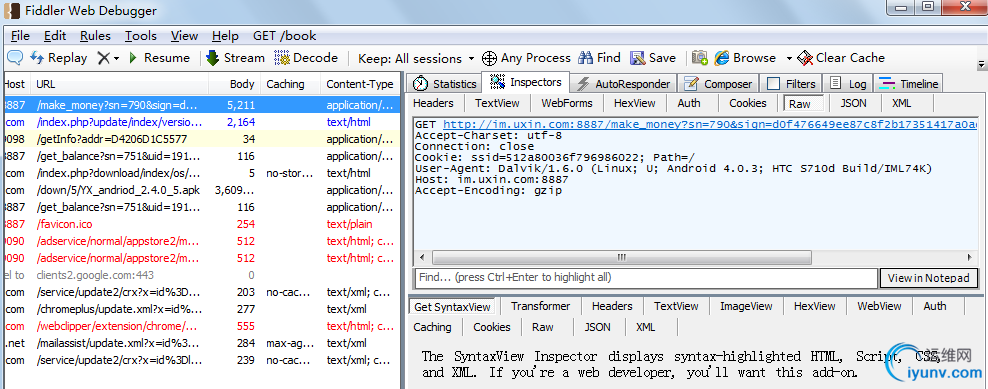
Task: Click the comment balloon icon in toolbar
Action: click(x=15, y=58)
